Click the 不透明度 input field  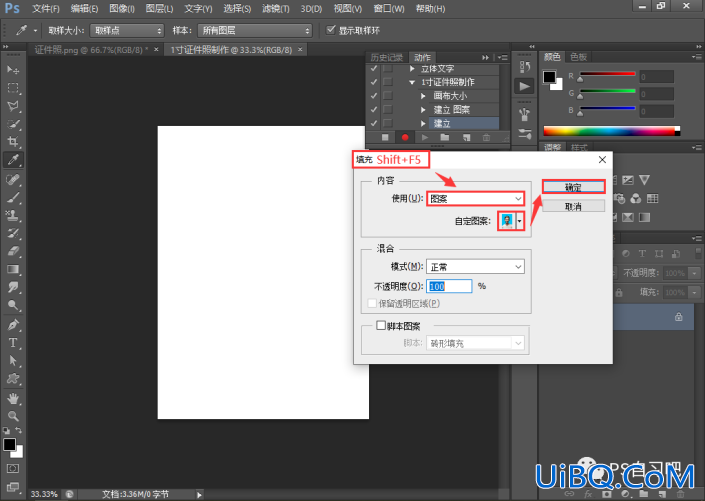tap(449, 286)
